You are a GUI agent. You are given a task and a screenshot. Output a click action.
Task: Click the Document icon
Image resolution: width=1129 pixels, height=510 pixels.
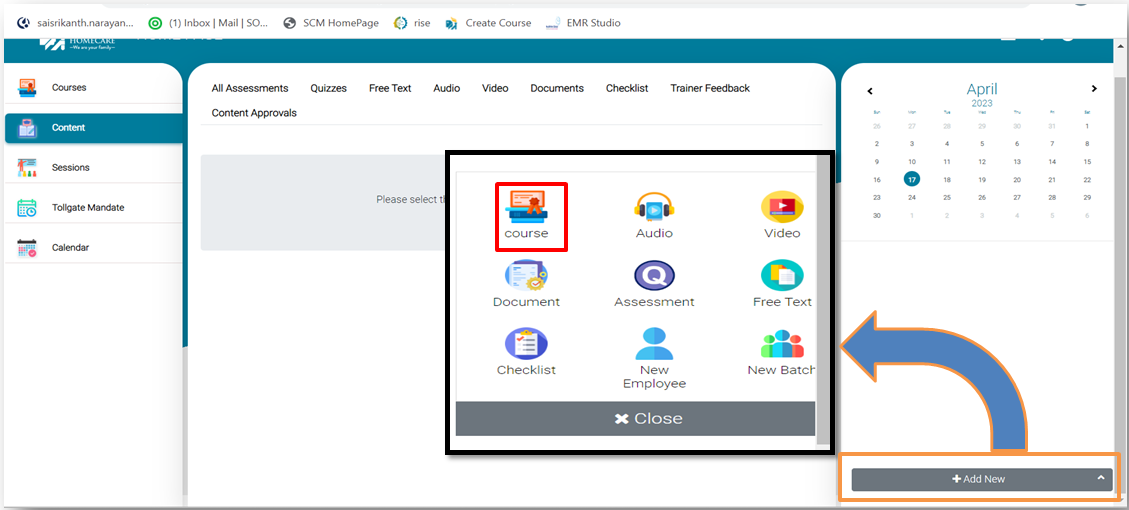pyautogui.click(x=526, y=276)
